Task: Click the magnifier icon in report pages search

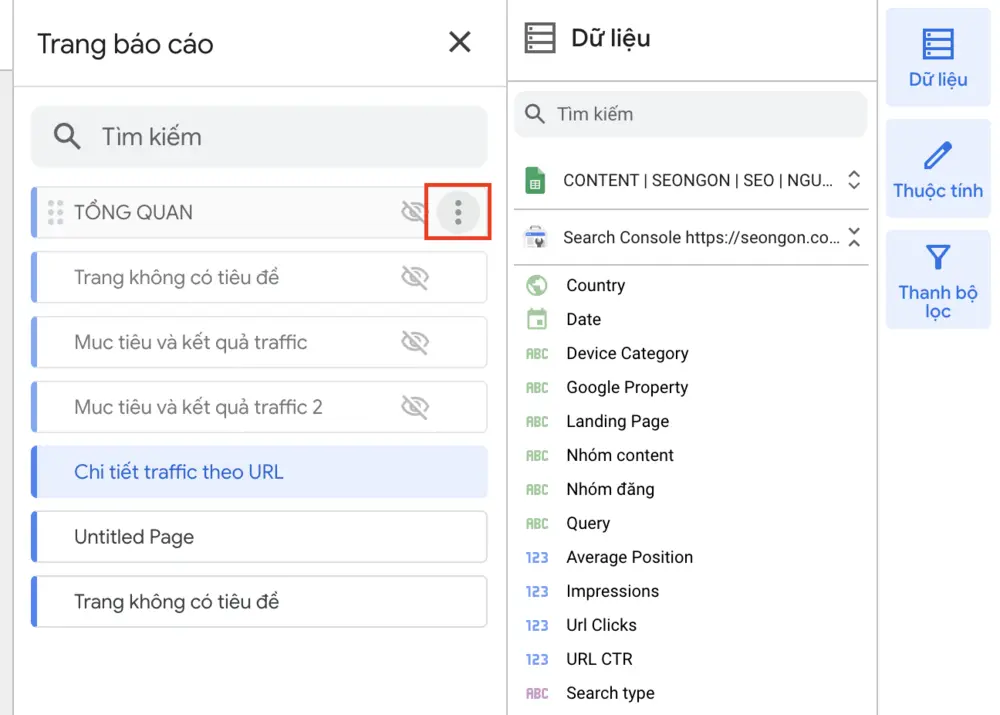Action: click(66, 136)
